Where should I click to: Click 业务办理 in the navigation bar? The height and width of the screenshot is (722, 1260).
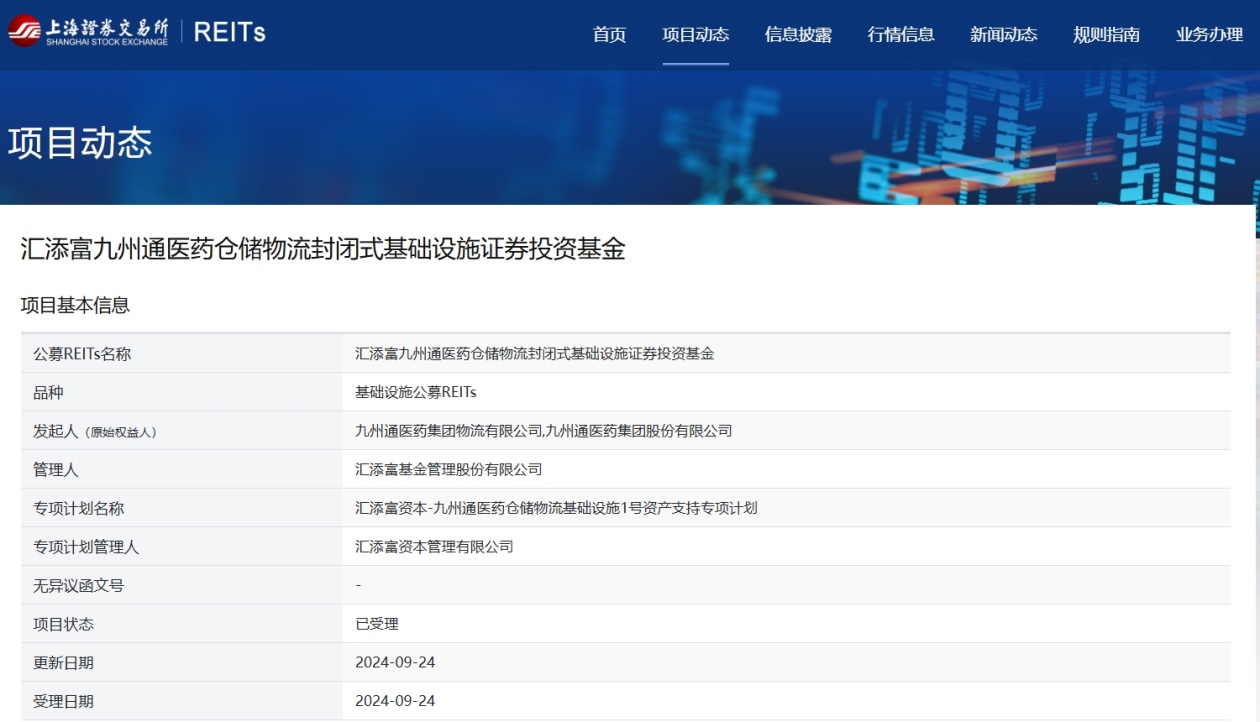tap(1209, 35)
